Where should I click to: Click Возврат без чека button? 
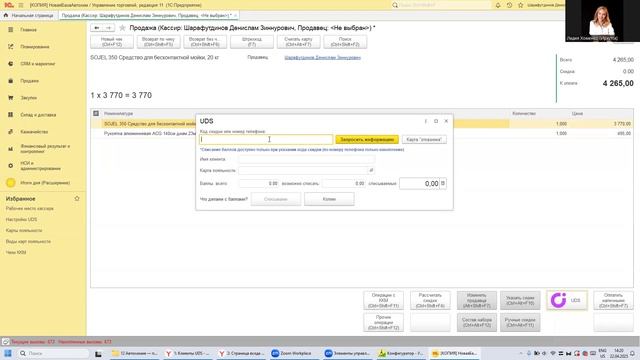click(x=205, y=42)
